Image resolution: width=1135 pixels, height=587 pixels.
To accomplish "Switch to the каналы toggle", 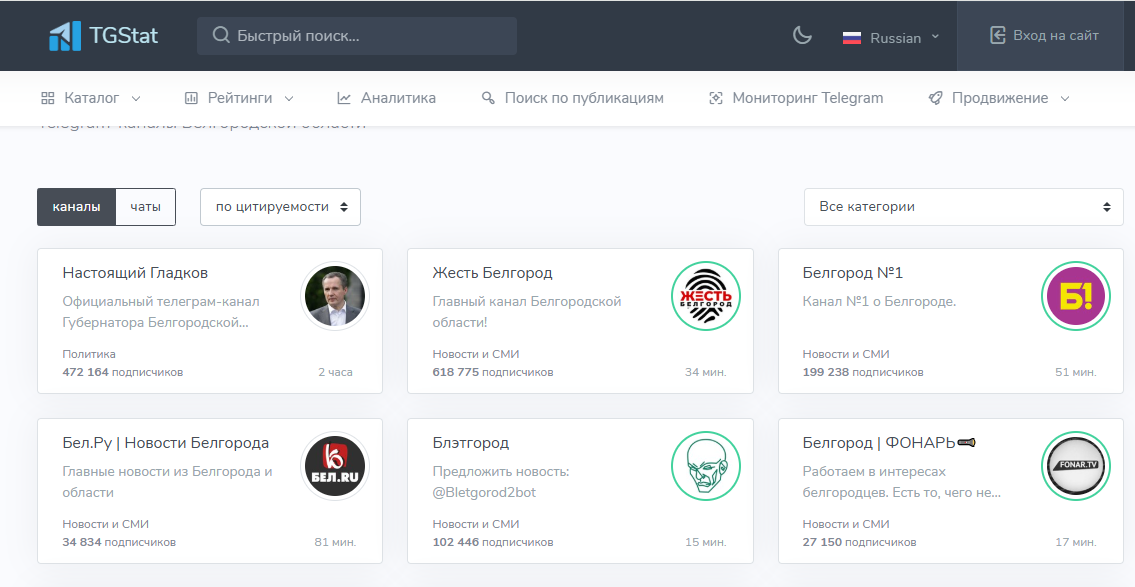I will [x=76, y=207].
